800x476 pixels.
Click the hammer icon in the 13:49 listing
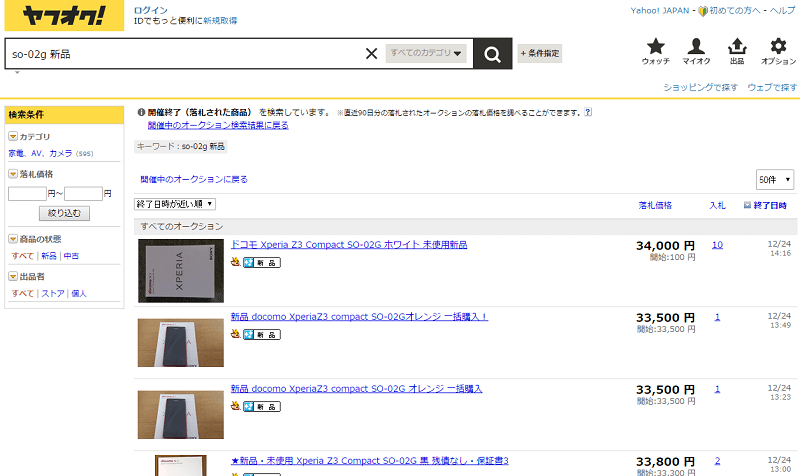[235, 334]
